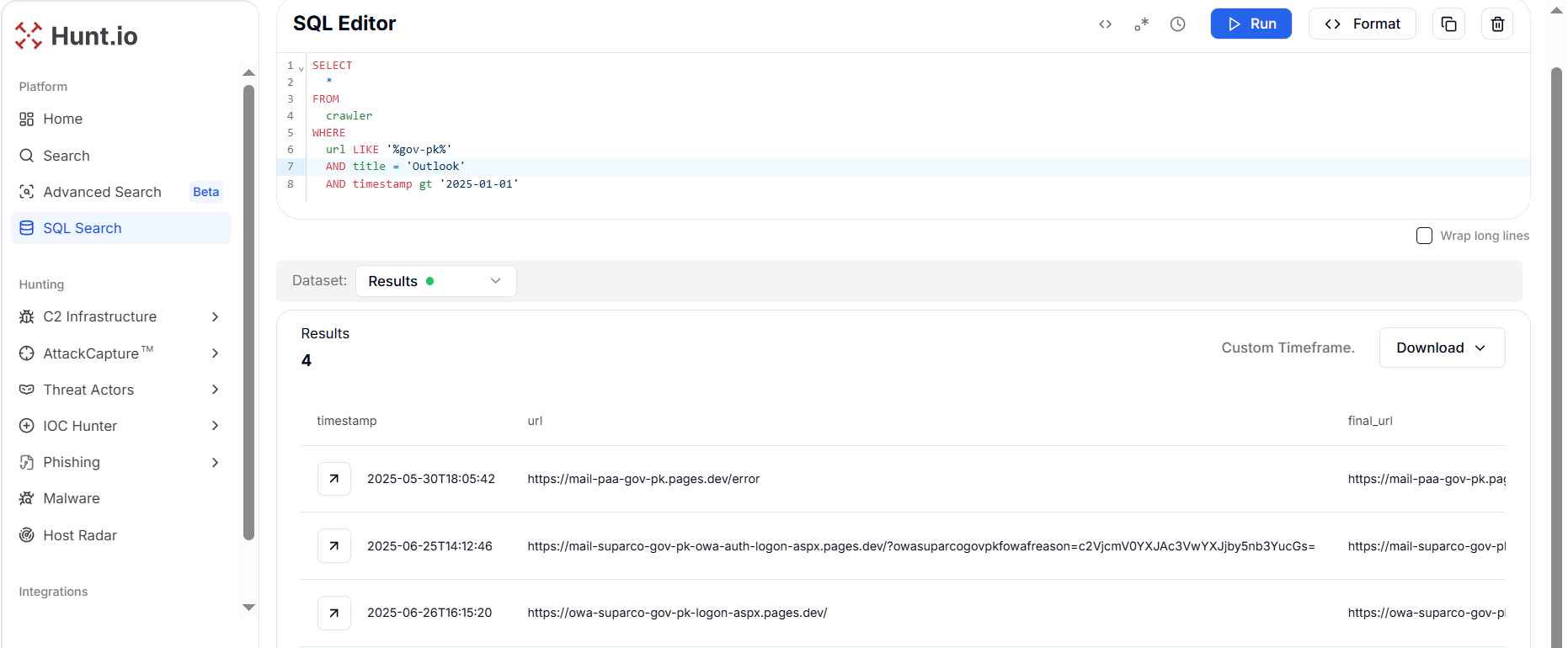The width and height of the screenshot is (1568, 648).
Task: Delete the query with trash icon
Action: [1497, 24]
